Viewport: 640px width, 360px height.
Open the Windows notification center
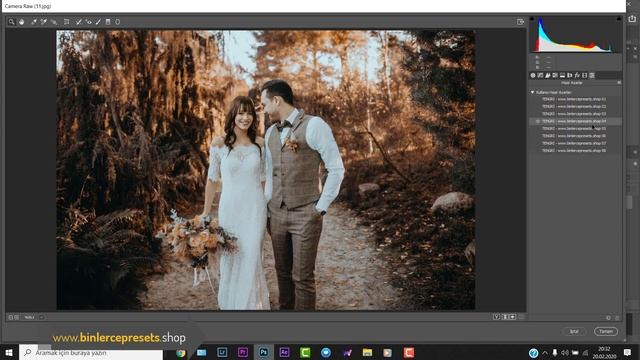coord(628,352)
